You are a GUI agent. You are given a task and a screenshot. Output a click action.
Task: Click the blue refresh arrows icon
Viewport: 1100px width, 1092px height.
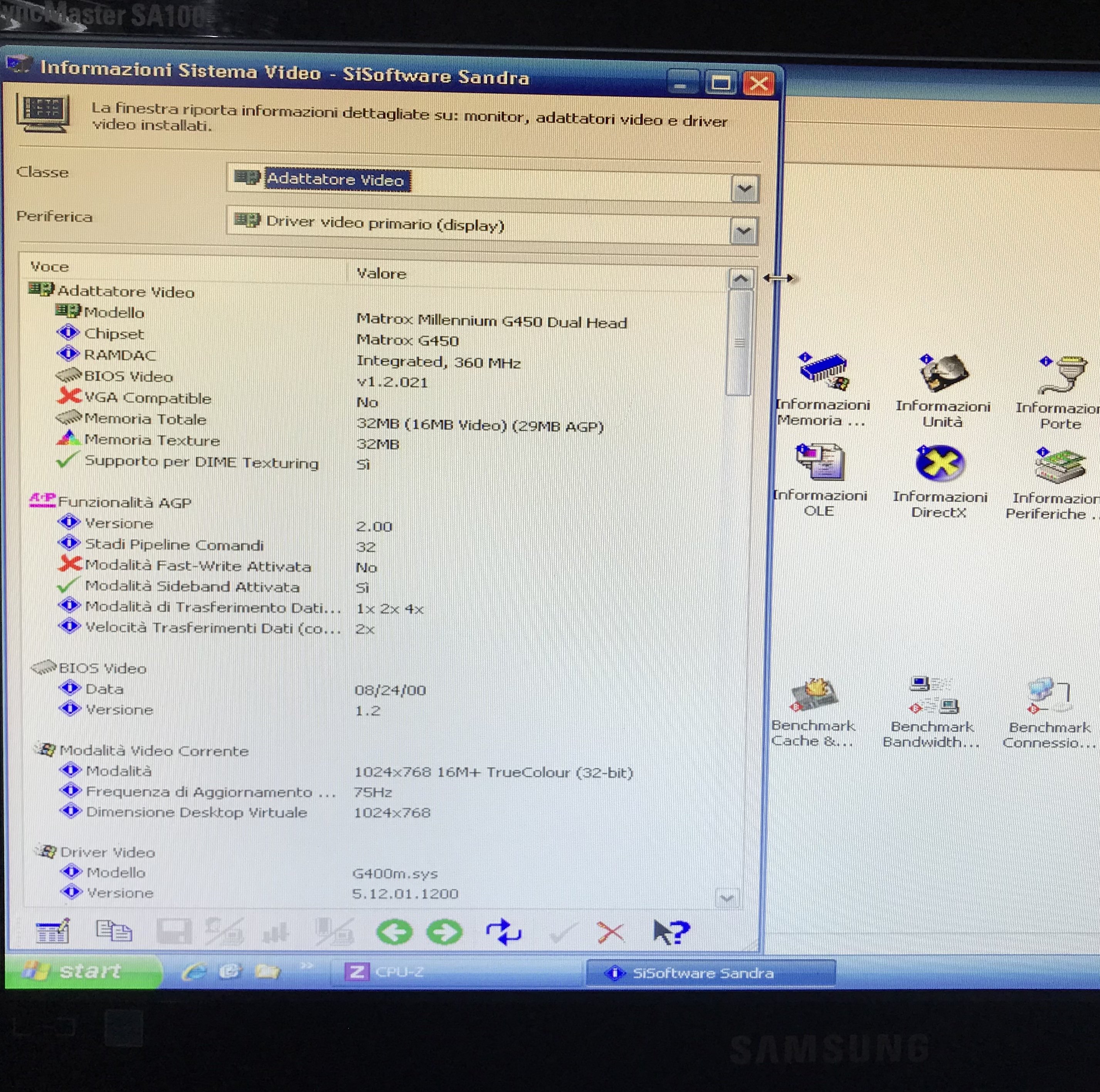click(503, 932)
